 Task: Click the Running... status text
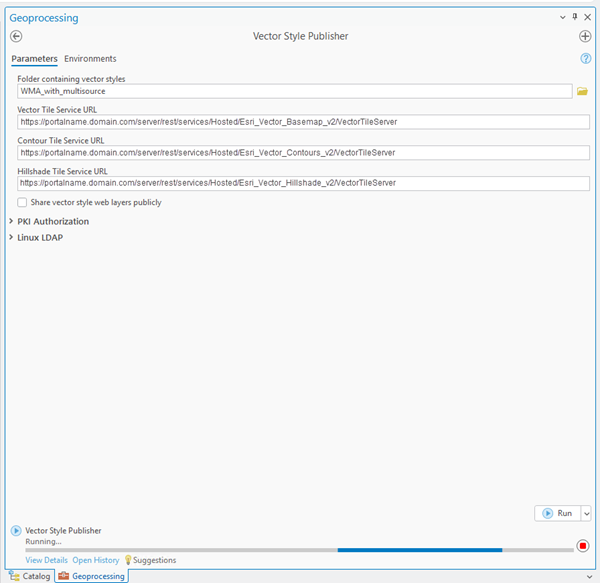click(x=43, y=541)
